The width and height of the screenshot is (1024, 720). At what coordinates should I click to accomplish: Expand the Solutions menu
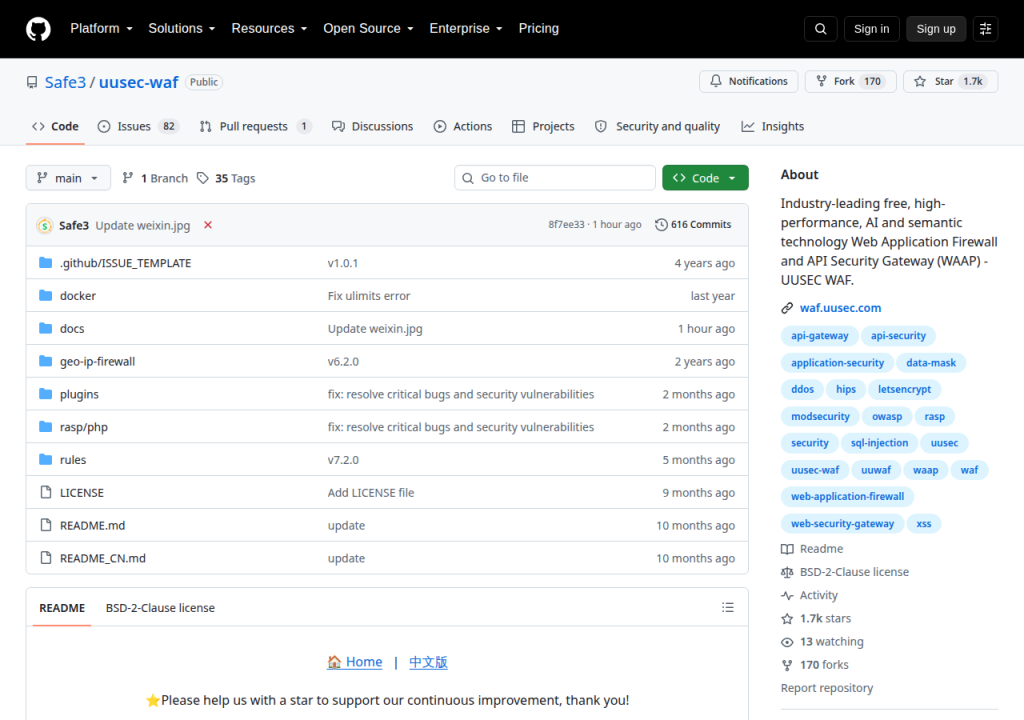point(182,29)
